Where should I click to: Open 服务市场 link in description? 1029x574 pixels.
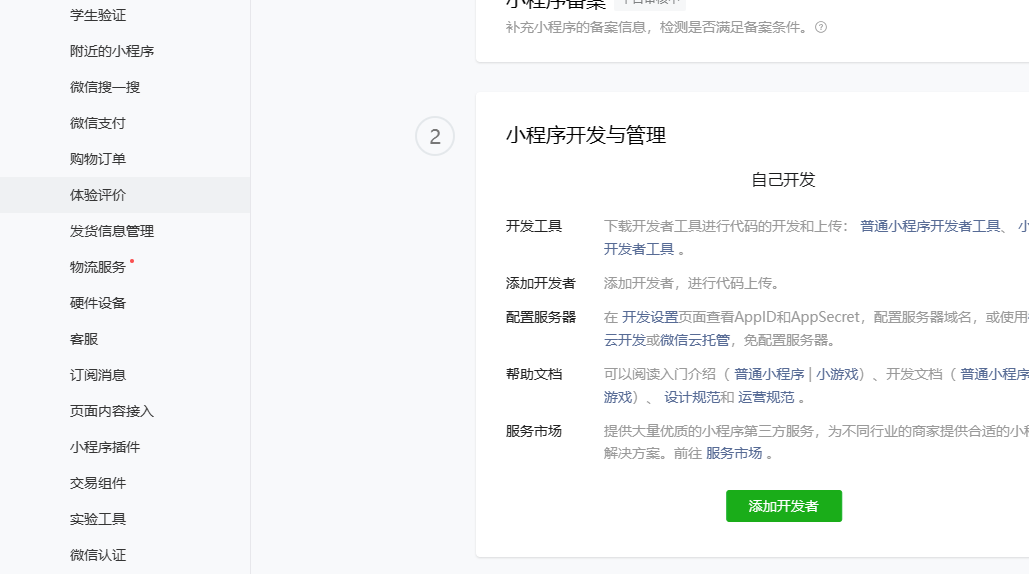tap(734, 454)
